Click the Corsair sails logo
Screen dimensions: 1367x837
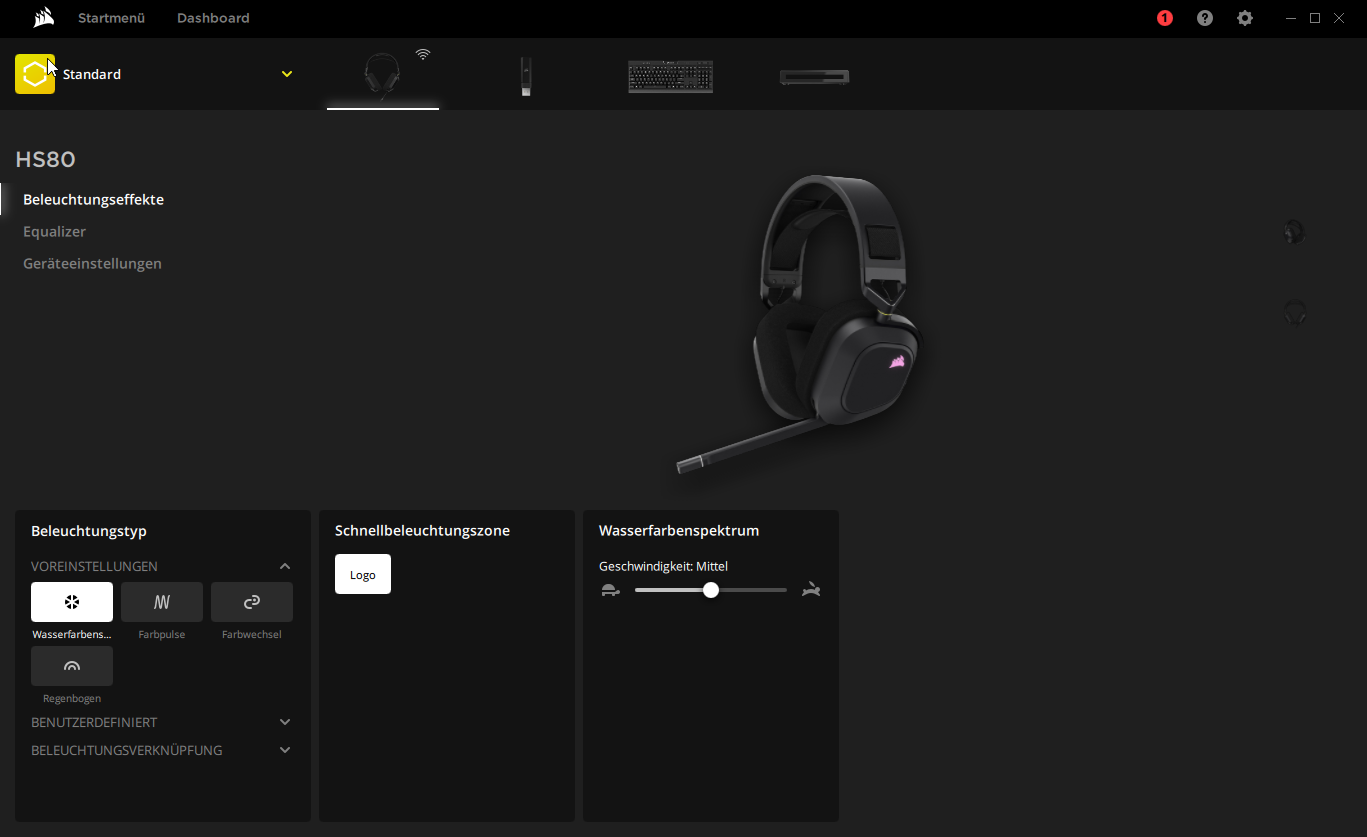click(43, 18)
